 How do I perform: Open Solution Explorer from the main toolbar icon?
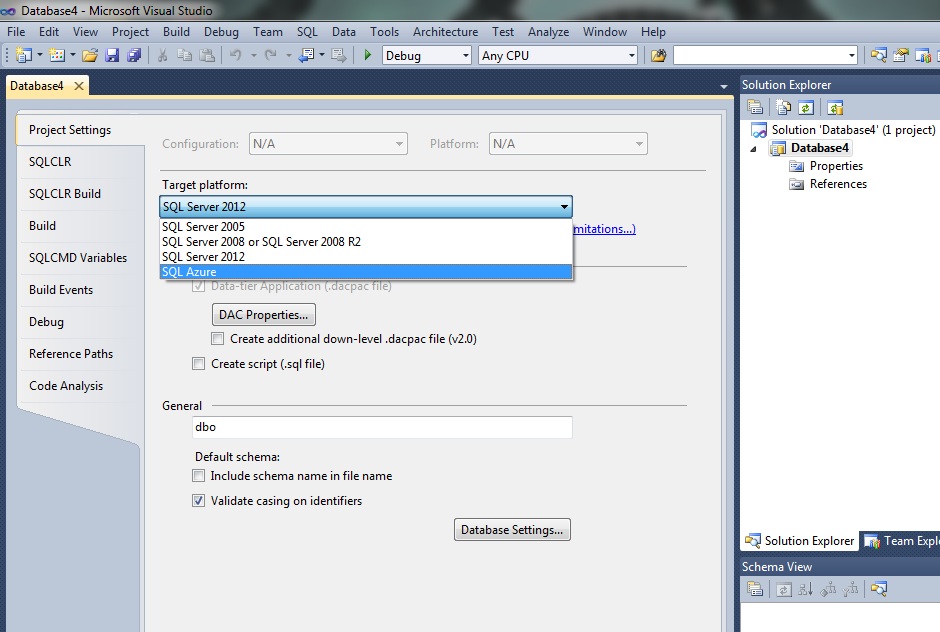pos(879,56)
